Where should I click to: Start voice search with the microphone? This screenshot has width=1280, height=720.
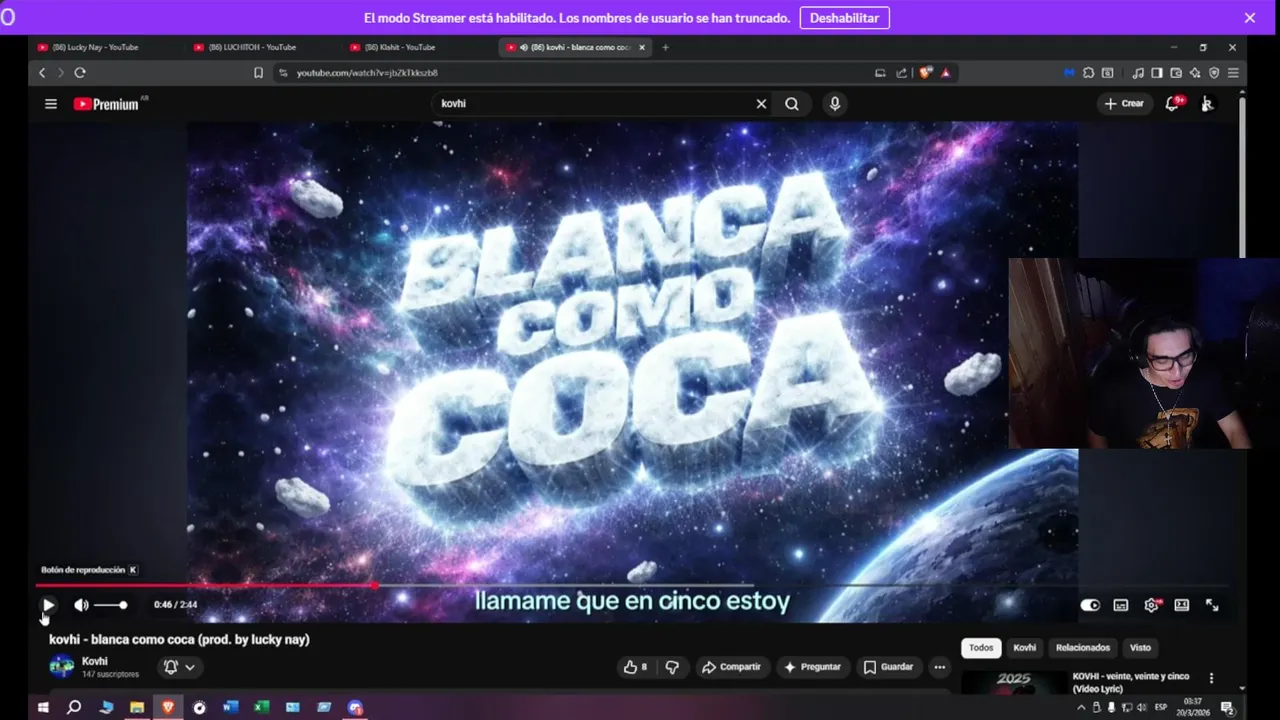(x=834, y=104)
